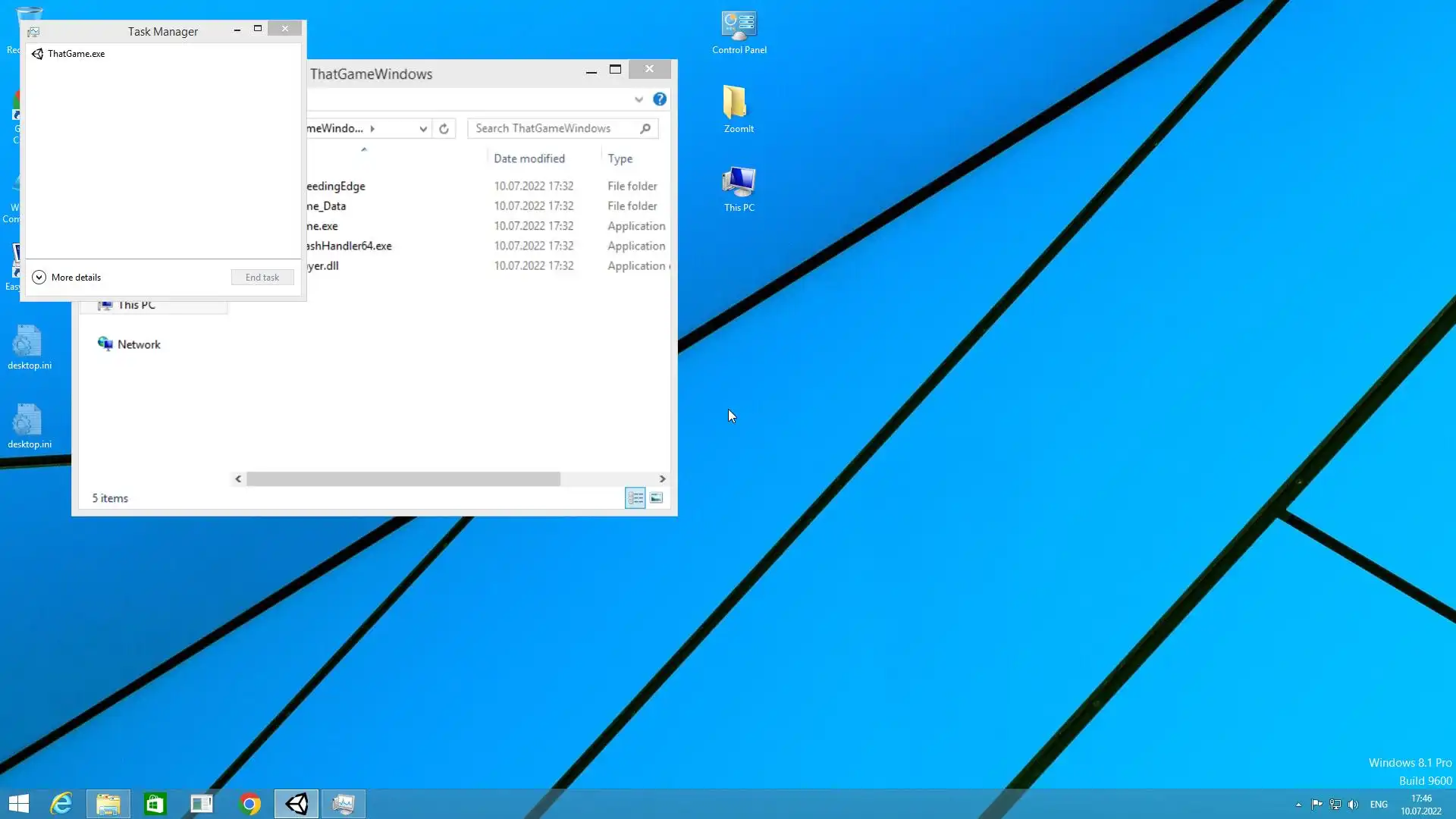
Task: Open Control Panel desktop icon
Action: (x=739, y=32)
